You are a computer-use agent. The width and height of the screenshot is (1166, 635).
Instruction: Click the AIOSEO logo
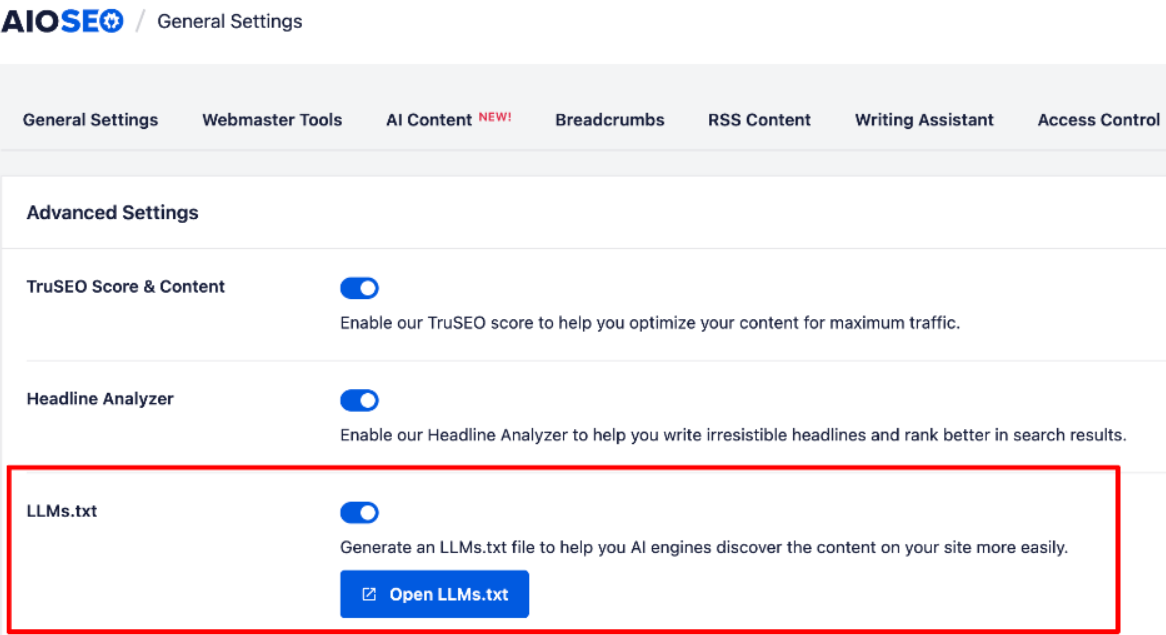tap(62, 21)
